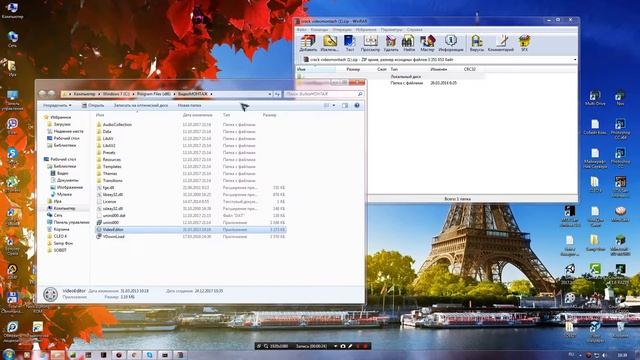Select the AudioCollection folder

point(117,124)
